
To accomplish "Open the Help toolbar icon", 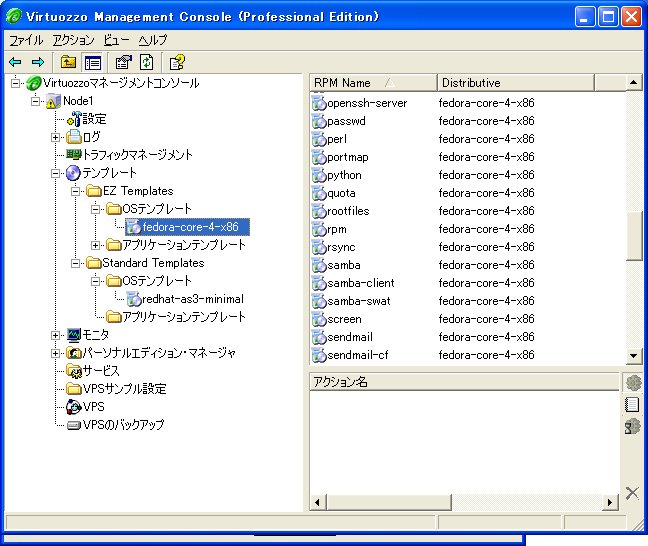I will tap(177, 62).
